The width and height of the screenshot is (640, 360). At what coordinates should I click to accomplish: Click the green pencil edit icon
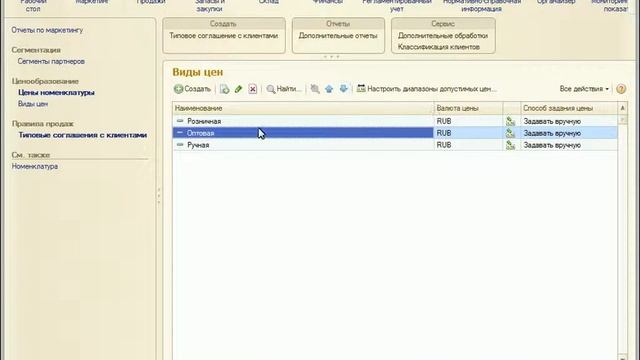[x=238, y=89]
